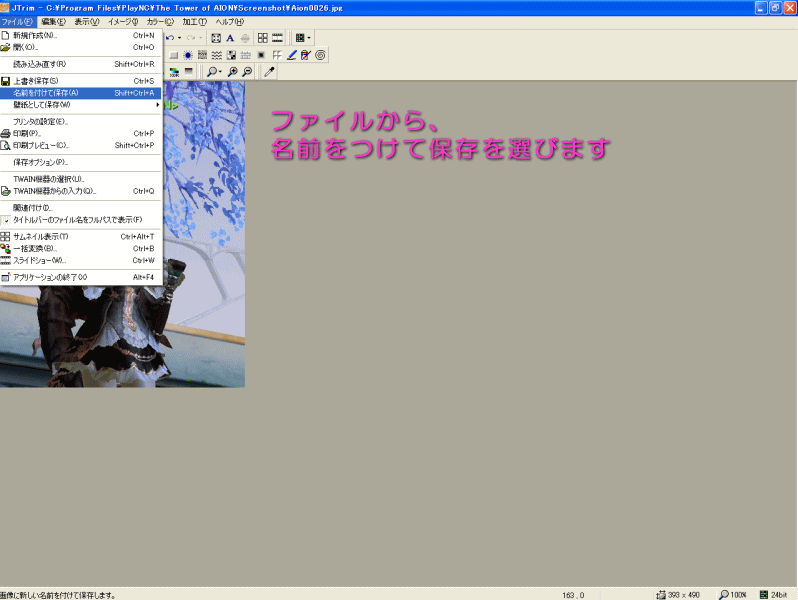This screenshot has width=798, height=600.
Task: Click the zoom out magnifier icon
Action: tap(247, 72)
